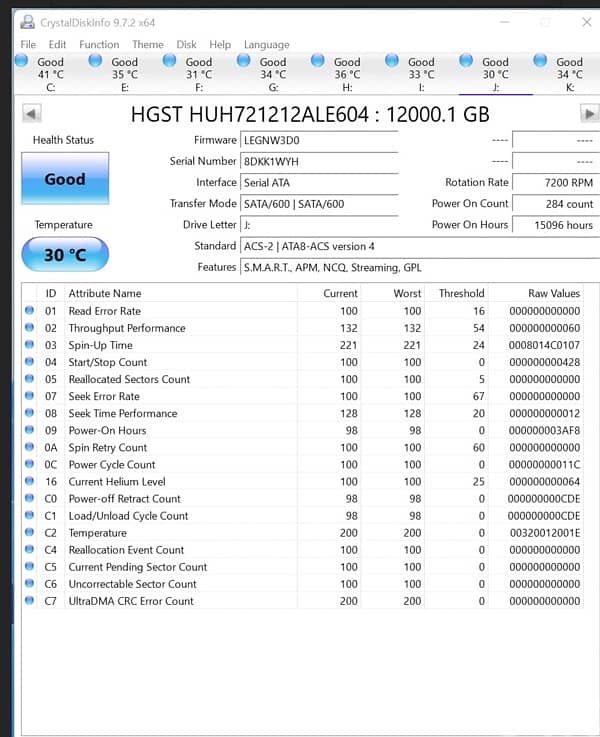
Task: Select the UltraDMA CRC Error Count name
Action: click(x=131, y=601)
